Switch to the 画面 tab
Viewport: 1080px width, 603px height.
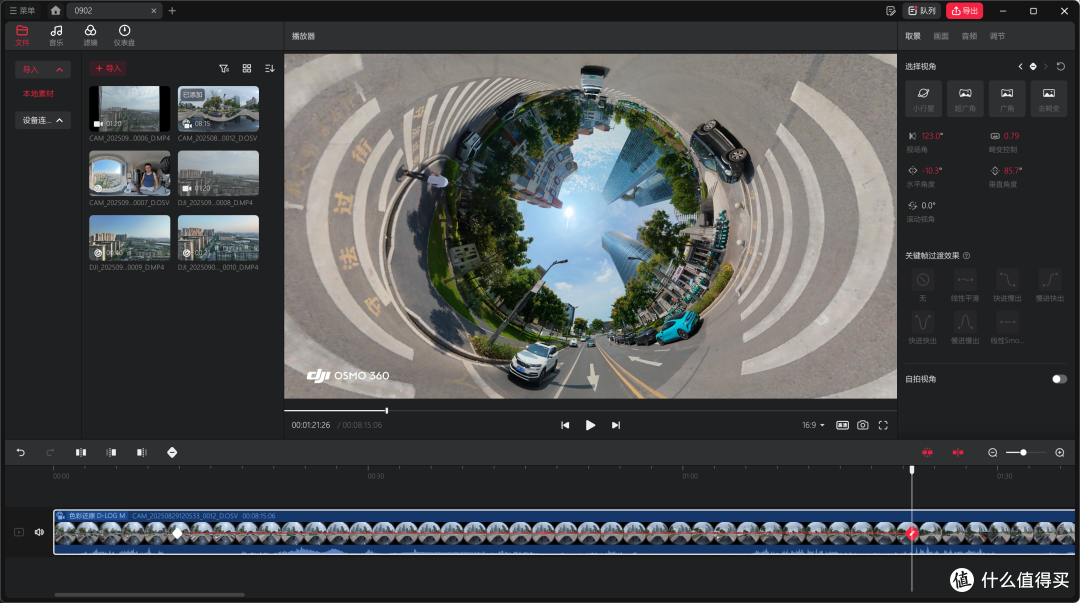tap(941, 36)
